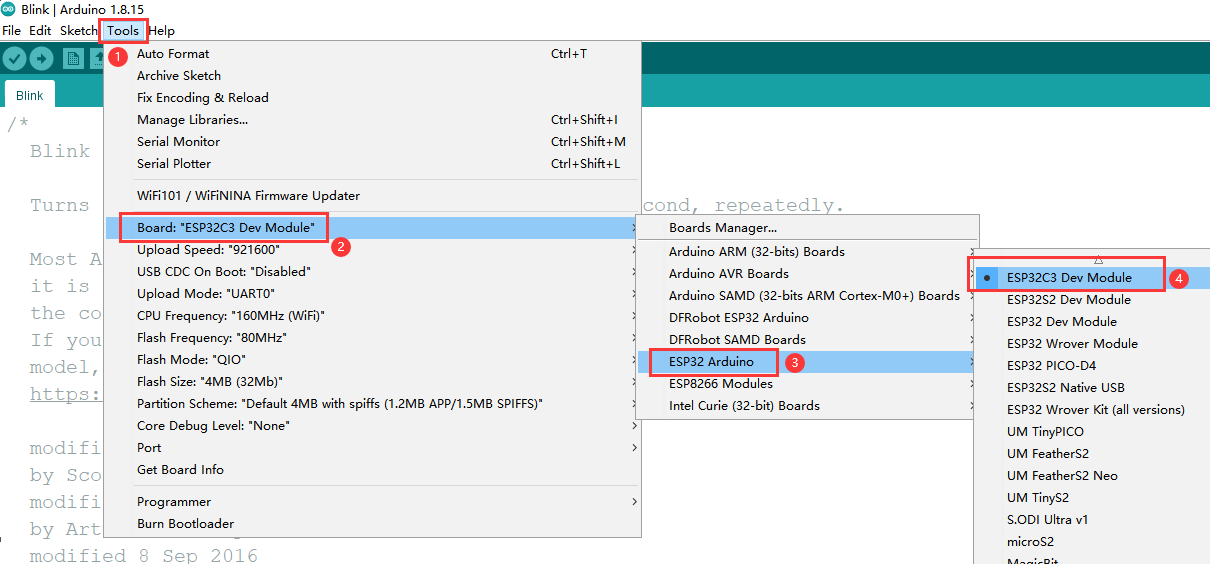Select Fix Encoding & Reload
This screenshot has width=1210, height=564.
pos(371,98)
